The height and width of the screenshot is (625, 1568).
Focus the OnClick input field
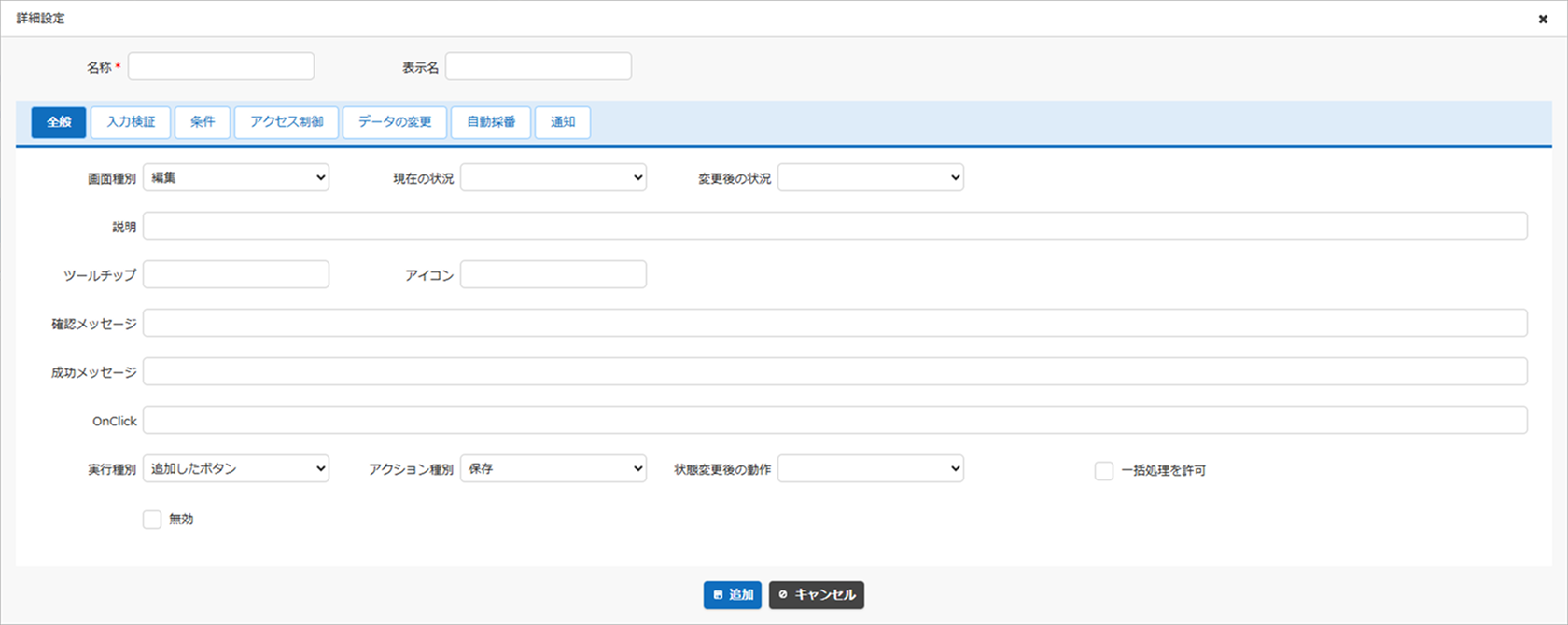(x=835, y=421)
